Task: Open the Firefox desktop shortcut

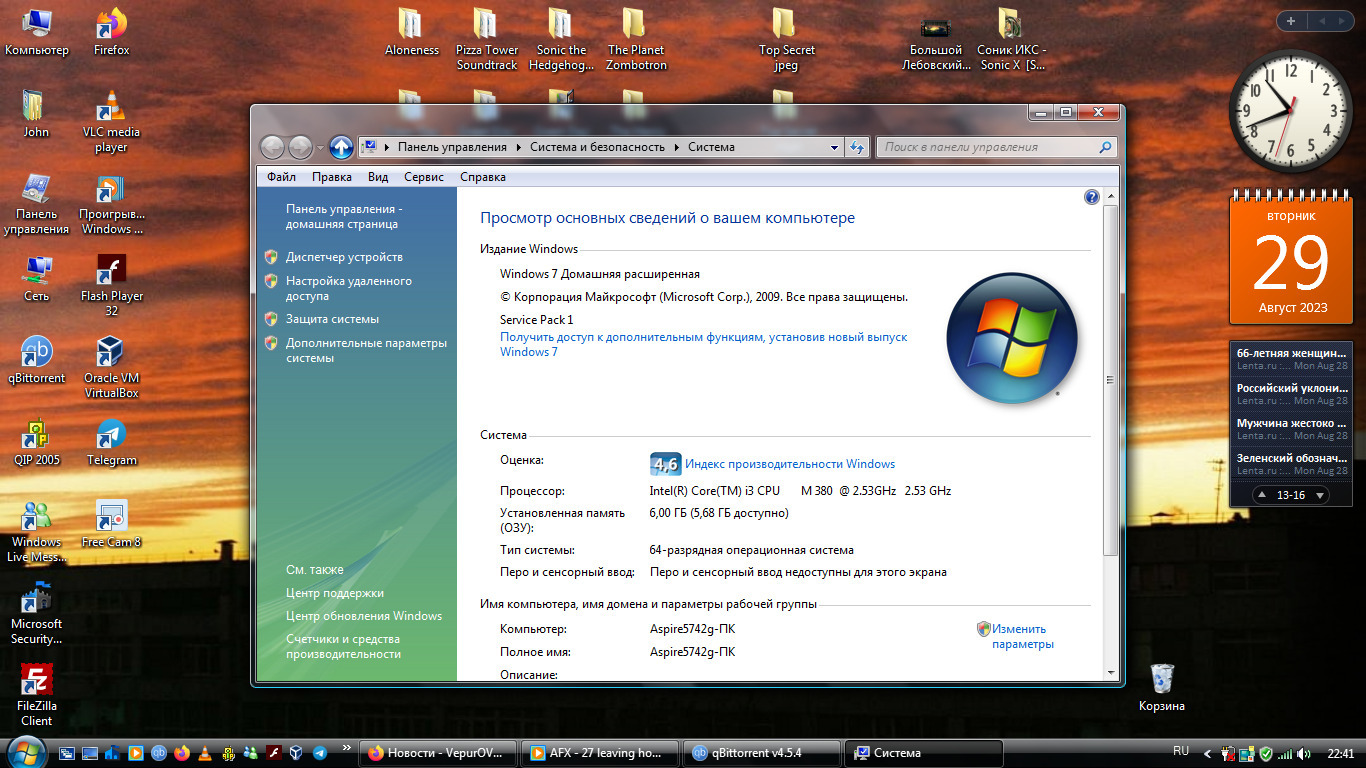Action: pos(111,27)
